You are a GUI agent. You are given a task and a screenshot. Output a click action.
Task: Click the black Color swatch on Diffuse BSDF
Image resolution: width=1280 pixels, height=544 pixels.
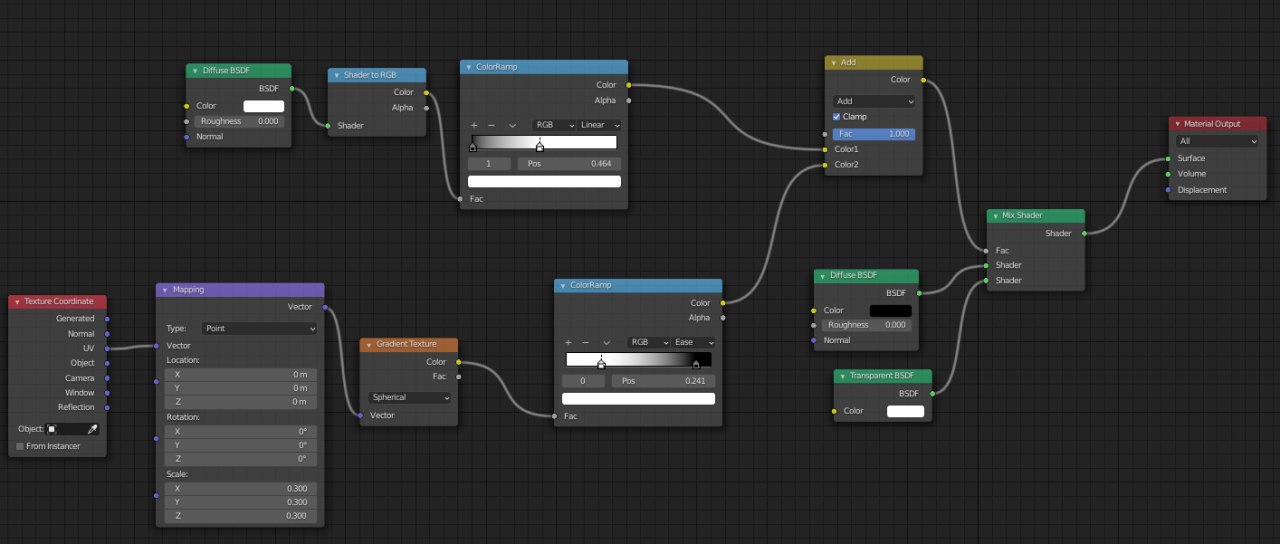pos(890,311)
